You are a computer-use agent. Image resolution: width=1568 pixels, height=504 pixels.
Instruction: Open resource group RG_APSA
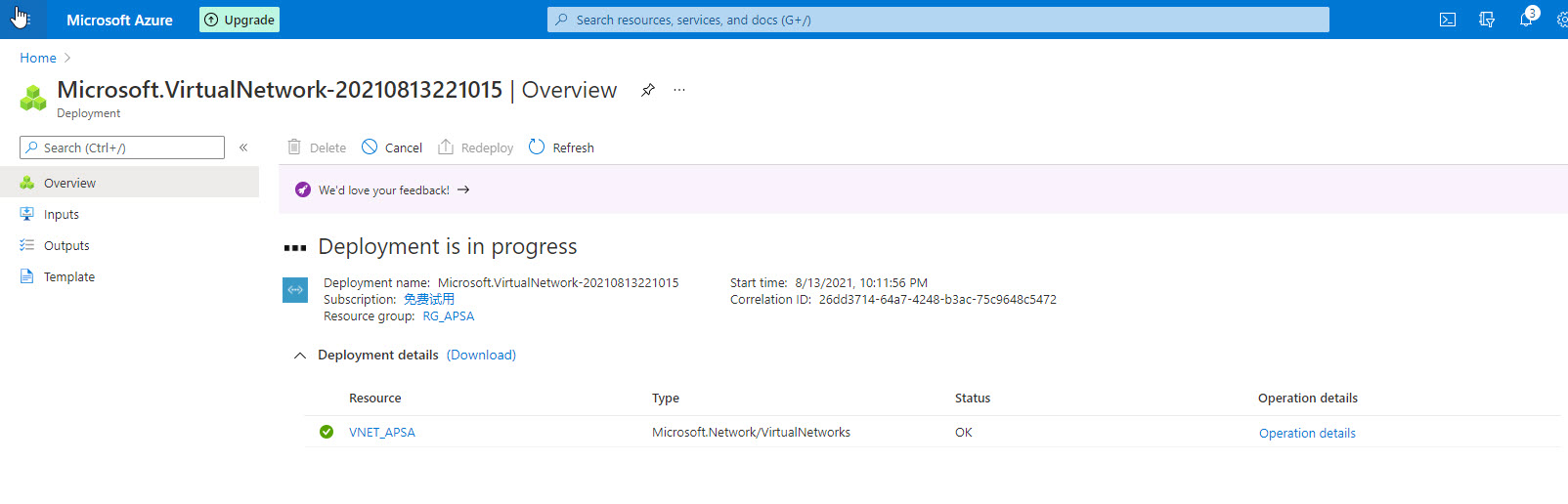pos(448,315)
